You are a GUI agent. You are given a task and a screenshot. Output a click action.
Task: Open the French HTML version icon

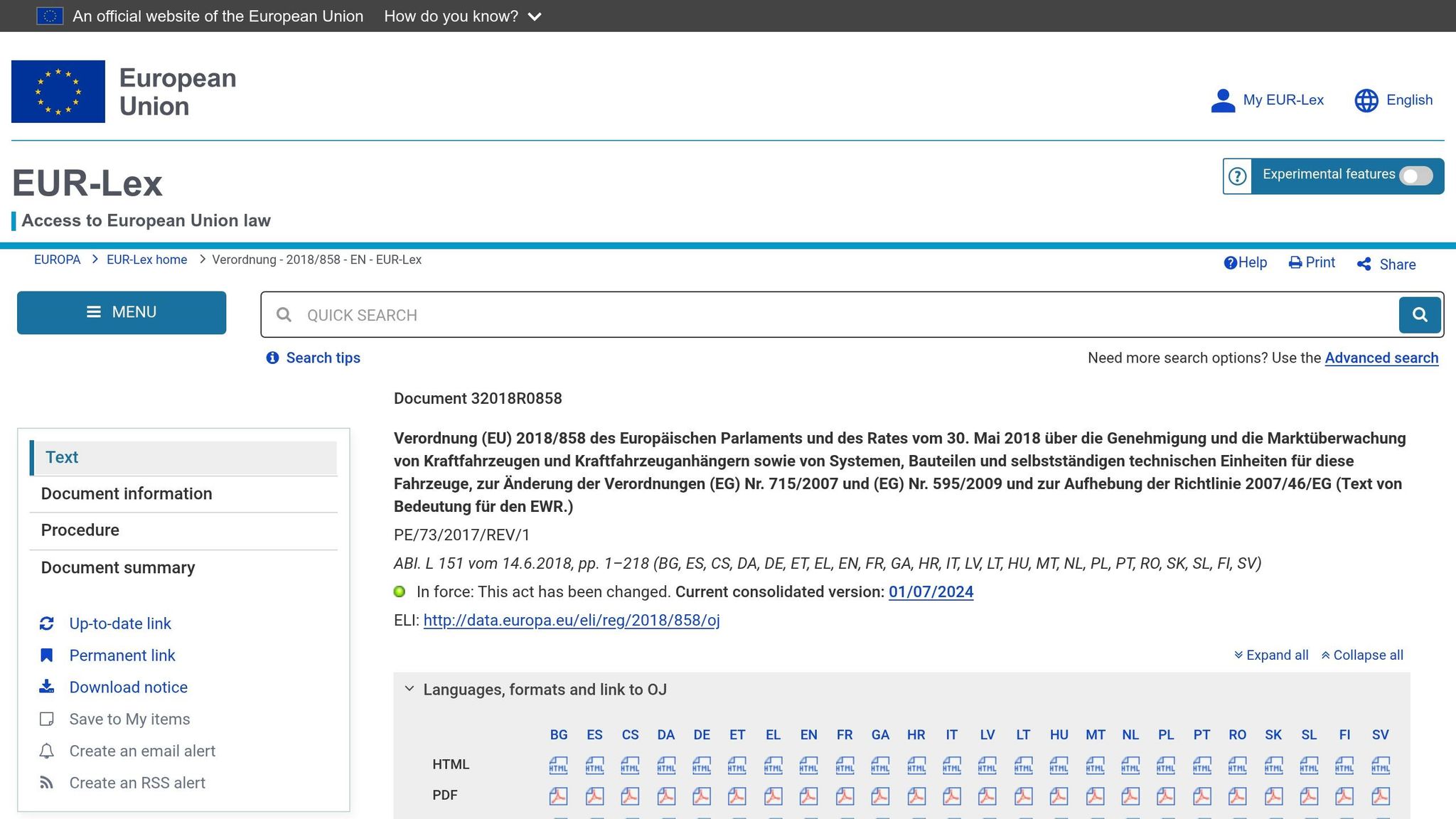[x=845, y=766]
